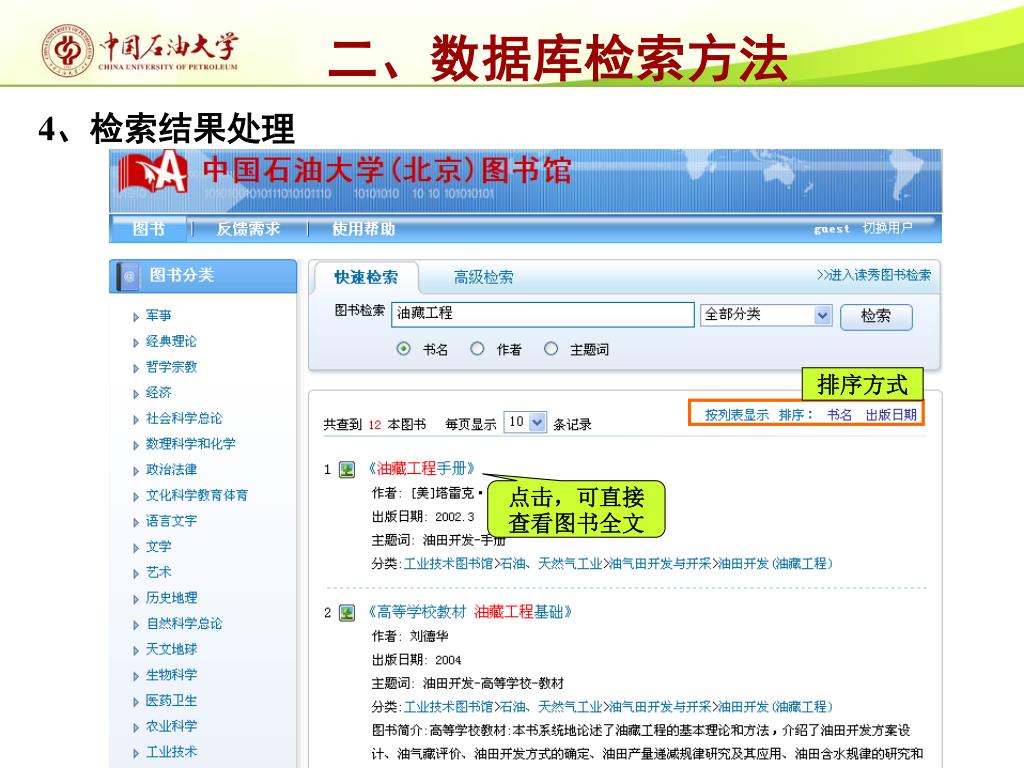The image size is (1024, 768).
Task: Expand the 经济 category
Action: coord(136,394)
